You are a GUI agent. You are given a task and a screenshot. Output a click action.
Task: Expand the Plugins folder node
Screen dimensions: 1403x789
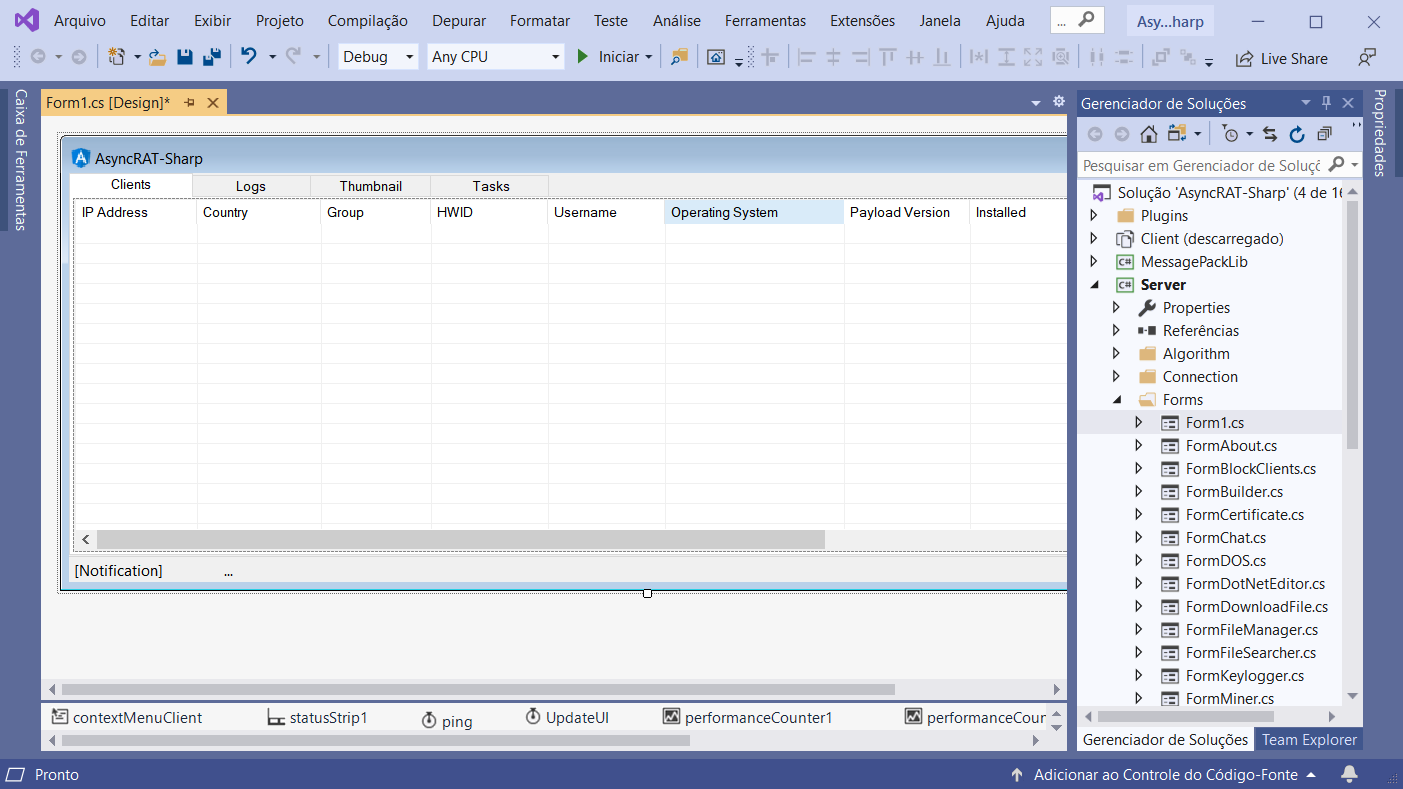[1093, 215]
